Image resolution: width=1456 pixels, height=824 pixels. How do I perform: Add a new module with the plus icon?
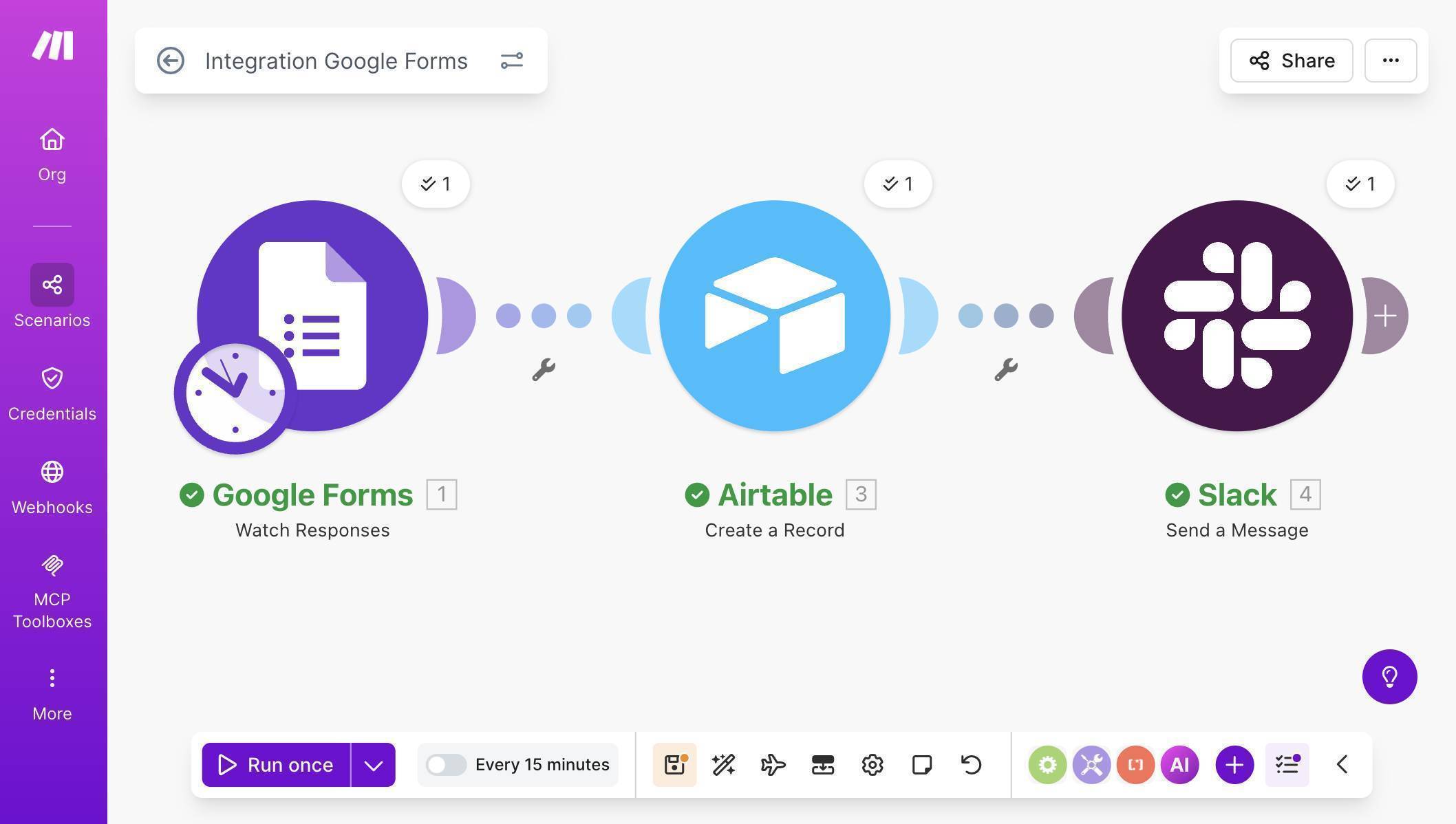pos(1233,764)
